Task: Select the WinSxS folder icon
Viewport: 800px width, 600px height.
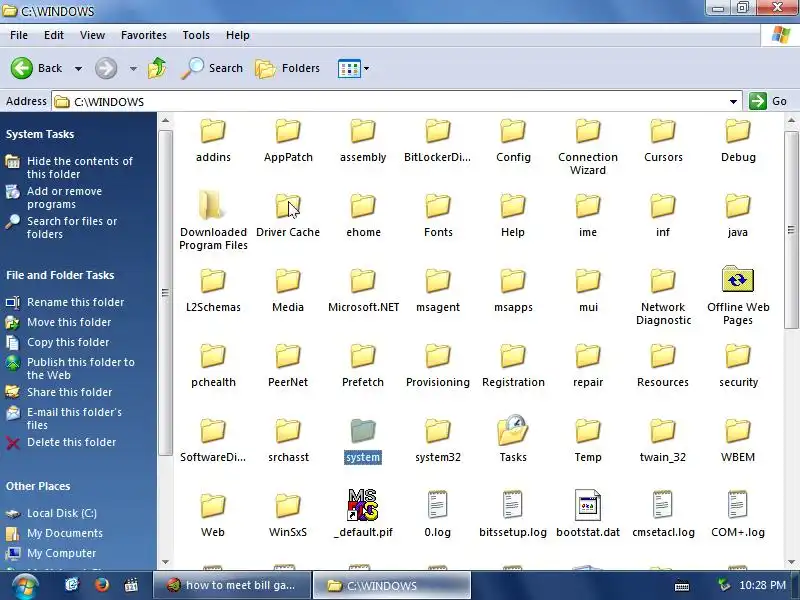Action: (x=288, y=506)
